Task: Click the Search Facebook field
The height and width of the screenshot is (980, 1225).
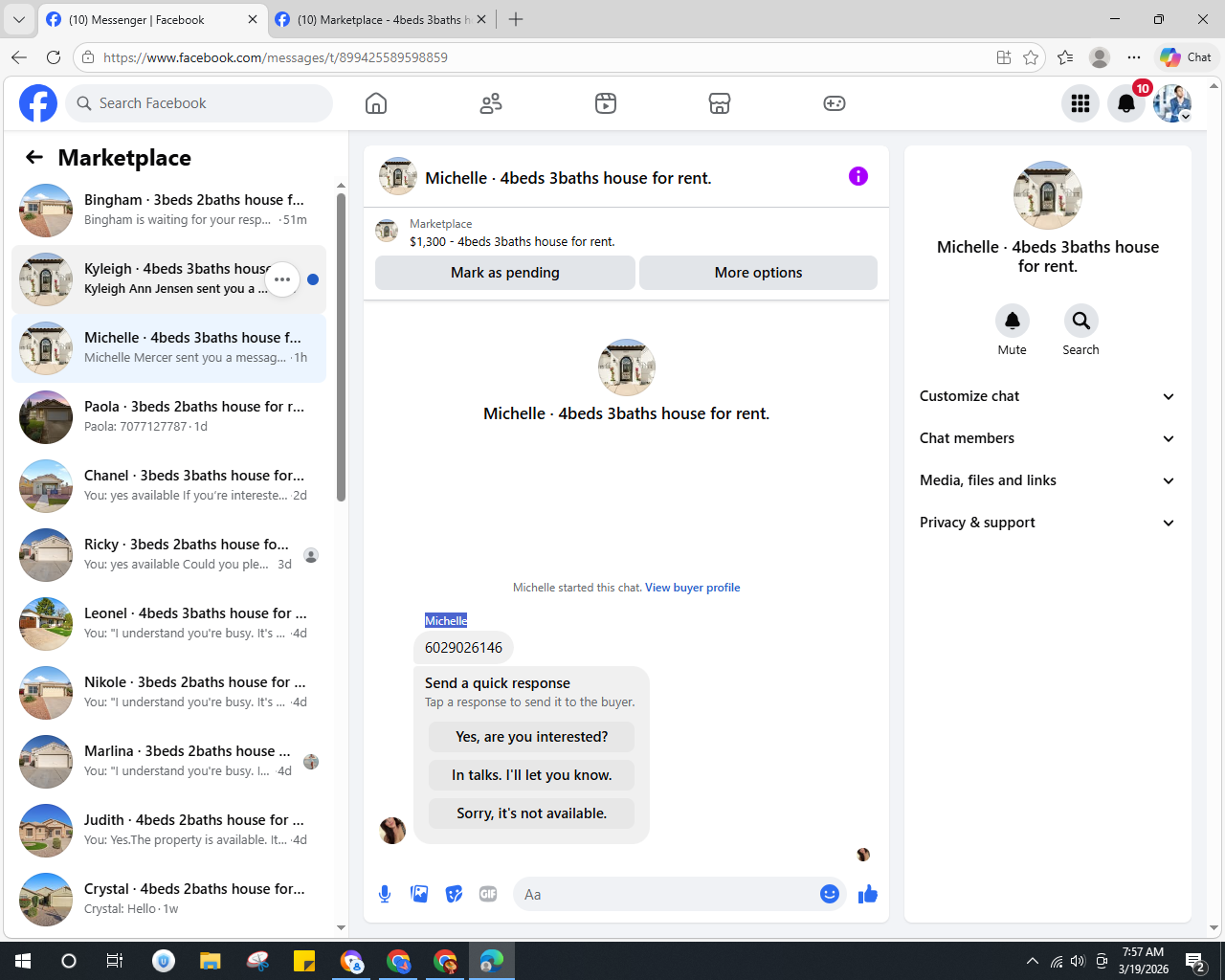Action: coord(199,103)
